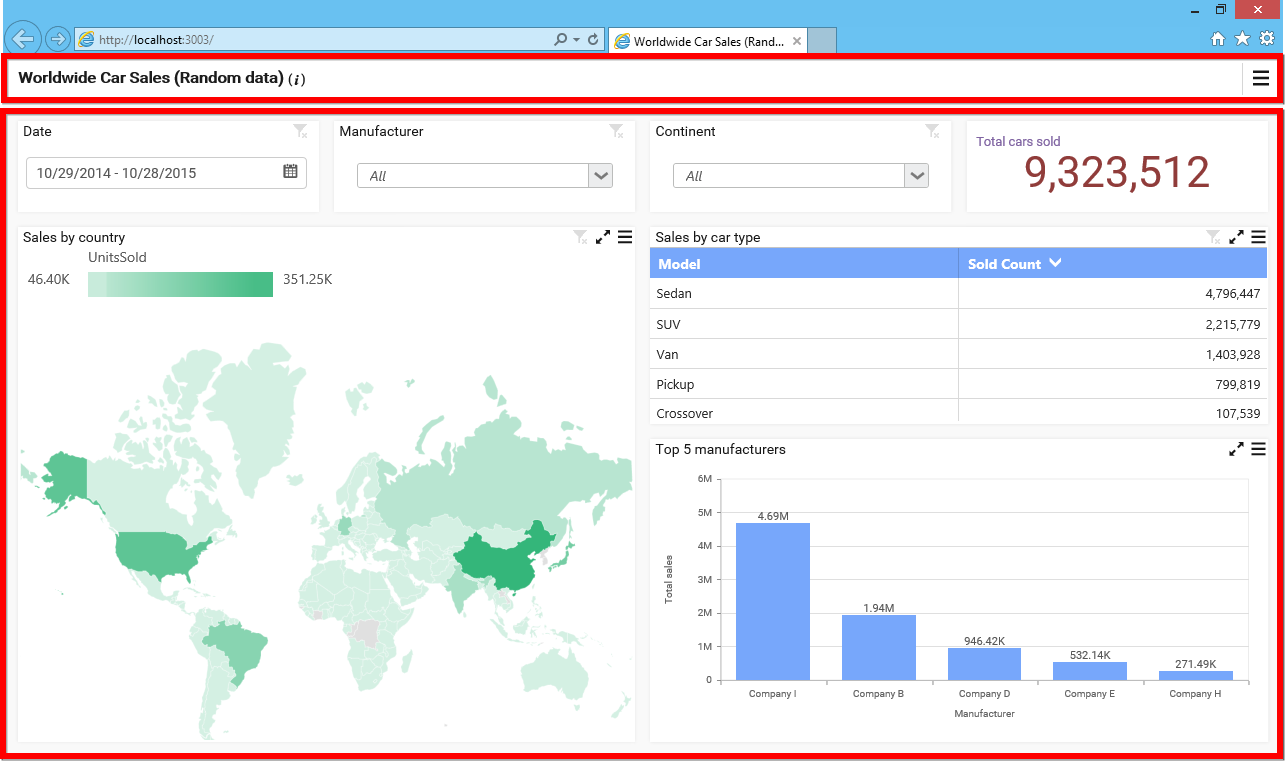Clear filter on Sales by country

coord(580,237)
